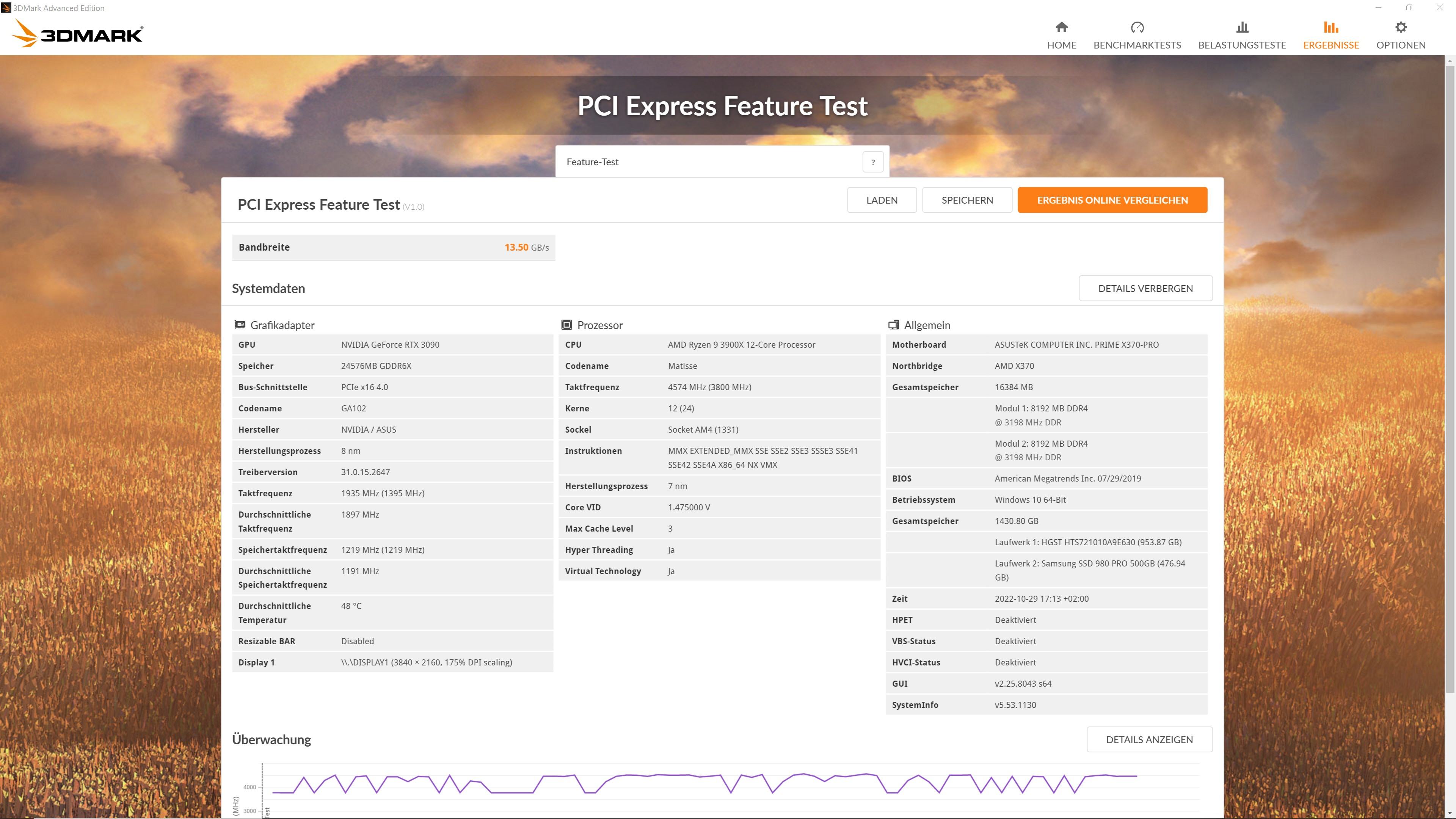Viewport: 1456px width, 819px height.
Task: Click the Allgemein monitor icon
Action: [893, 325]
